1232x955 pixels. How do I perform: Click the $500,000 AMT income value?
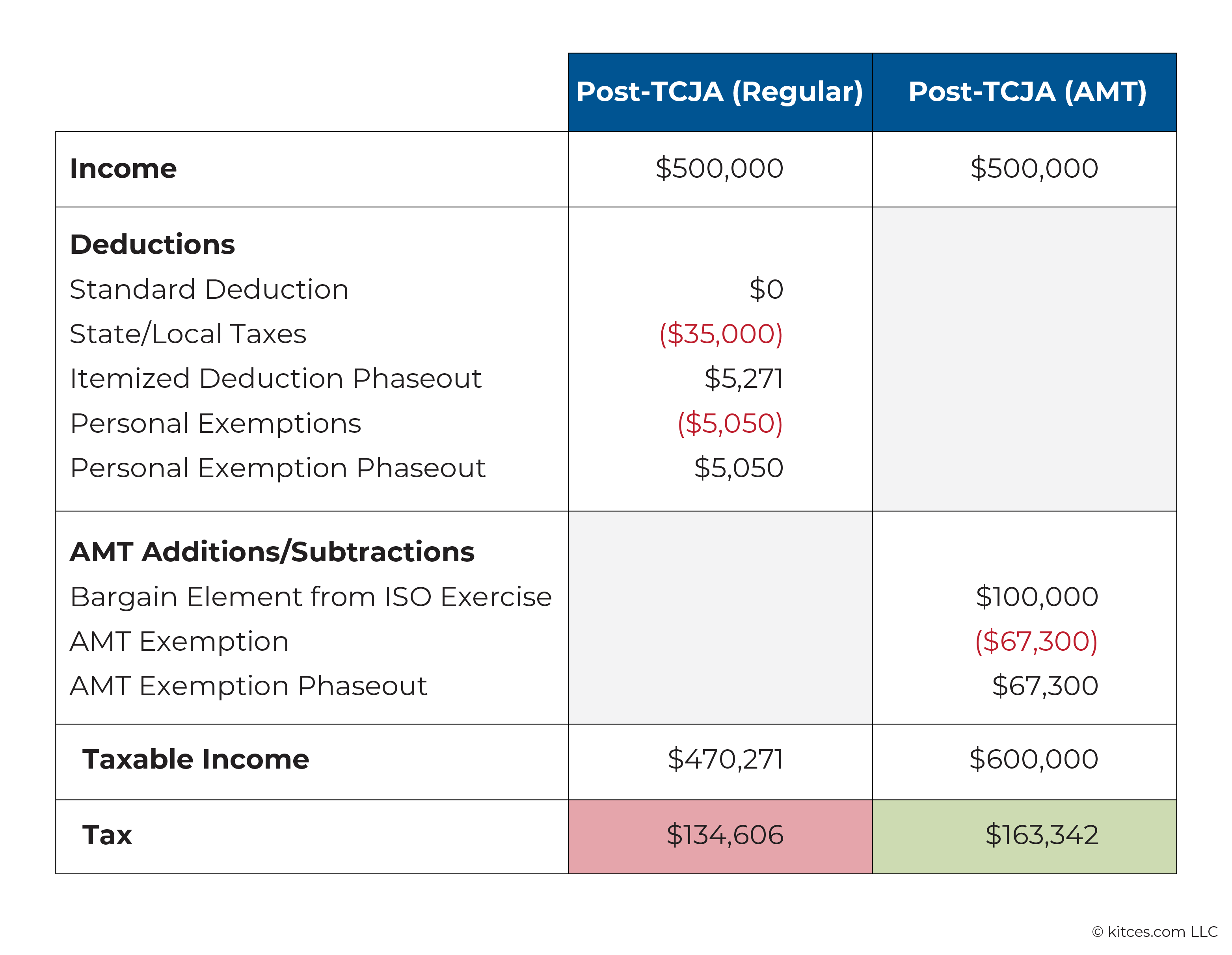coord(1034,168)
